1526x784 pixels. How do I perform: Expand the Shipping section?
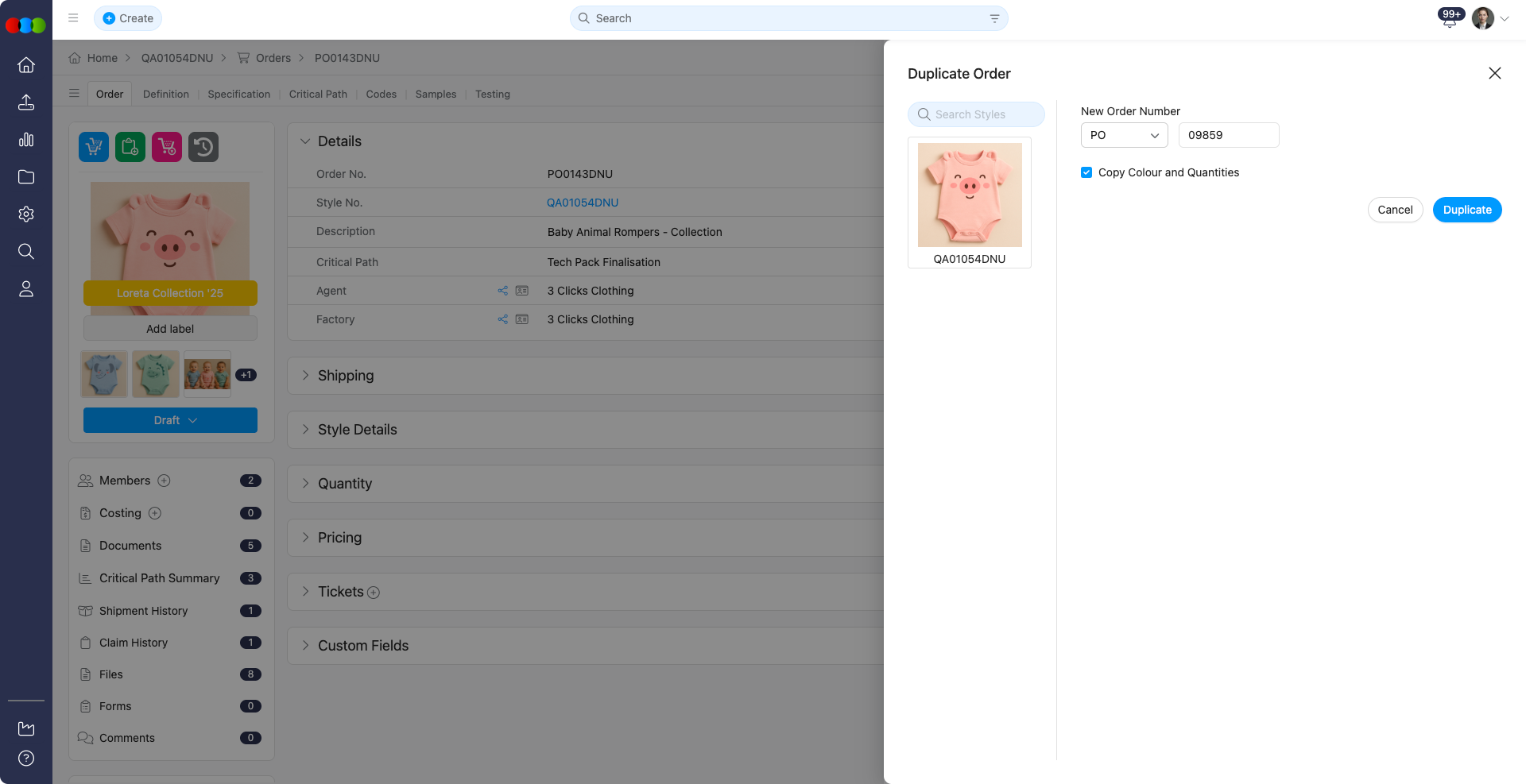click(345, 376)
